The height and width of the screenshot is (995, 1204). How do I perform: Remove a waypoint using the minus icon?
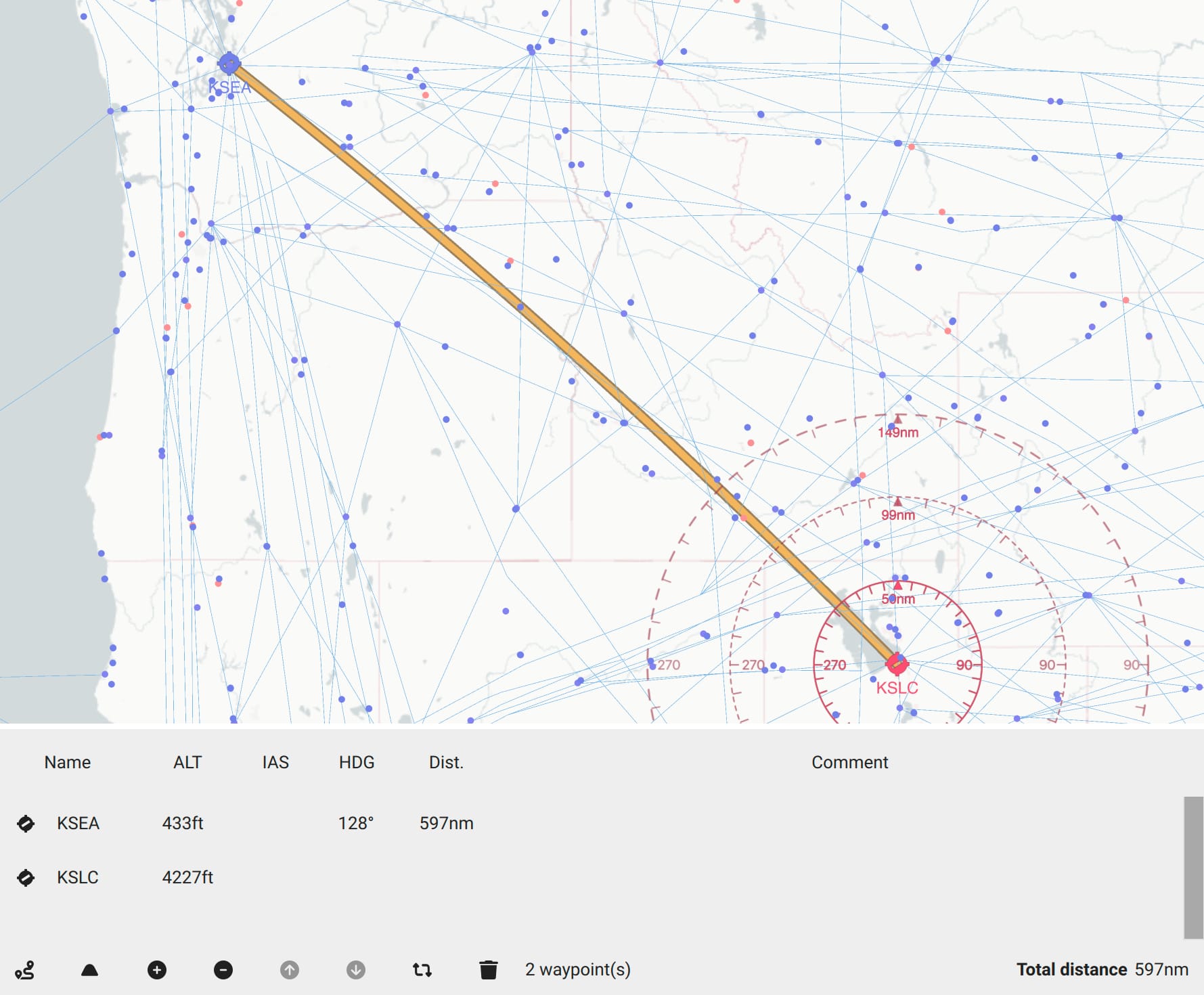coord(223,969)
